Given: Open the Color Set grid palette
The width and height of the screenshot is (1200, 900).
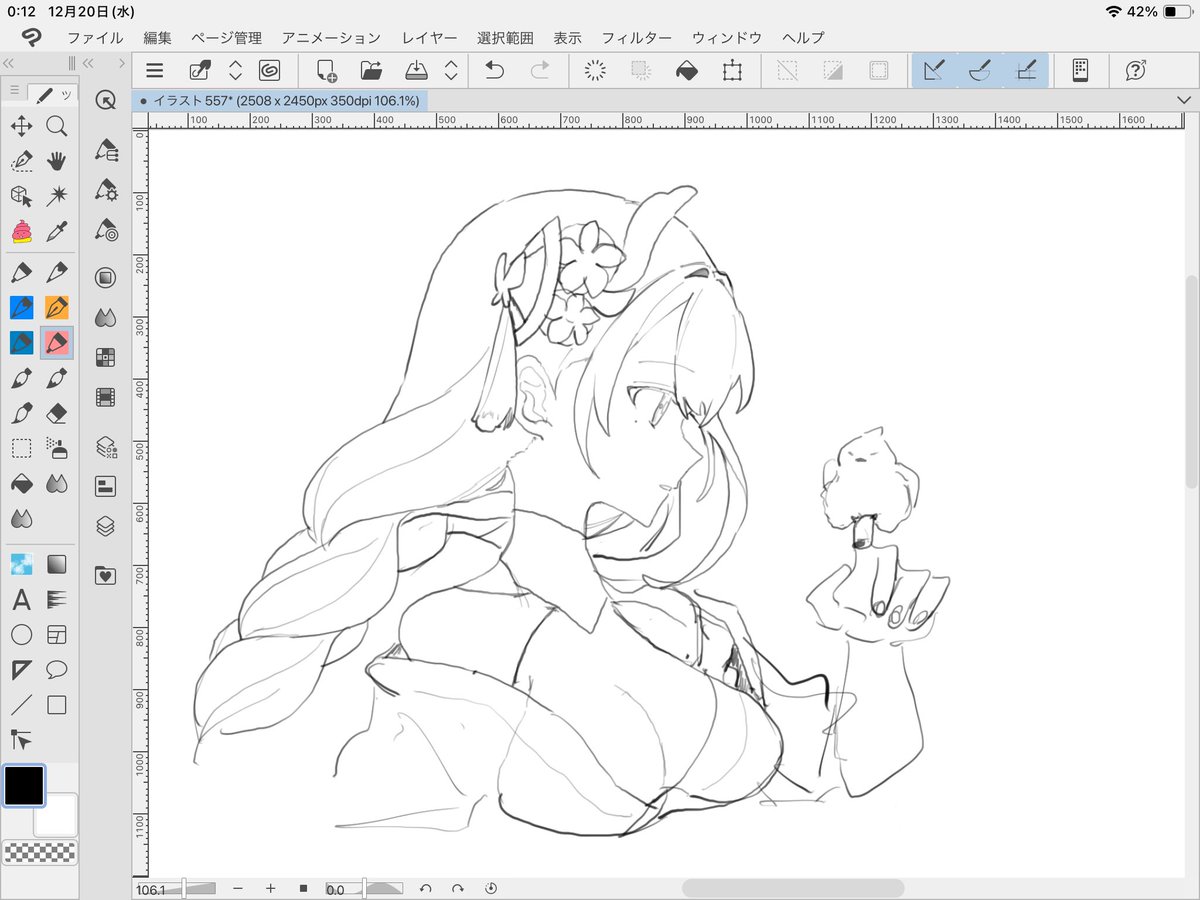Looking at the screenshot, I should (106, 357).
